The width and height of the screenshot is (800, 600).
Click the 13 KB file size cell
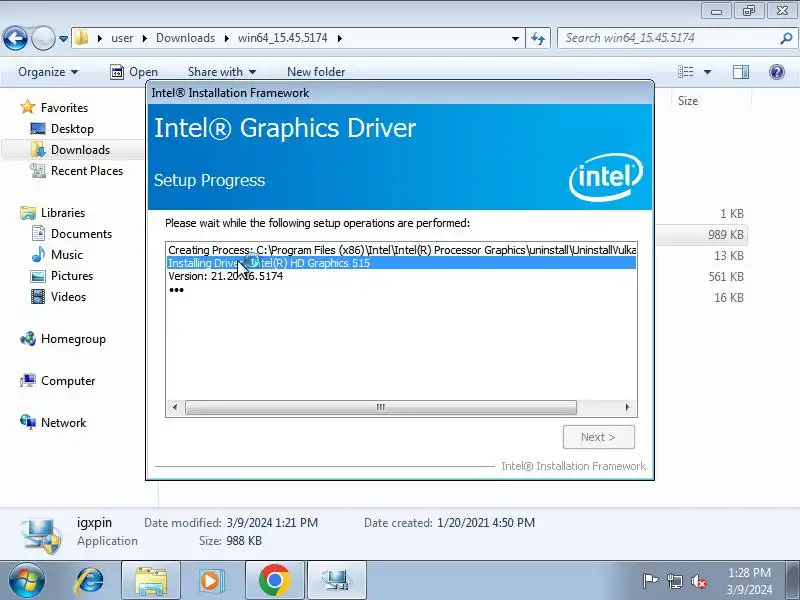tap(729, 256)
